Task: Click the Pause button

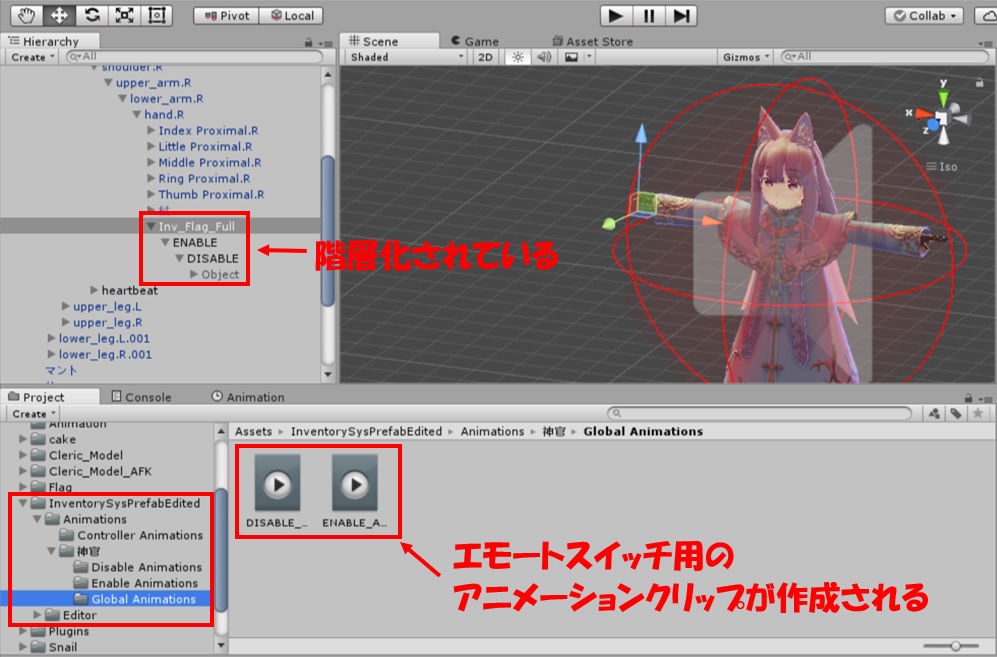Action: pos(649,15)
